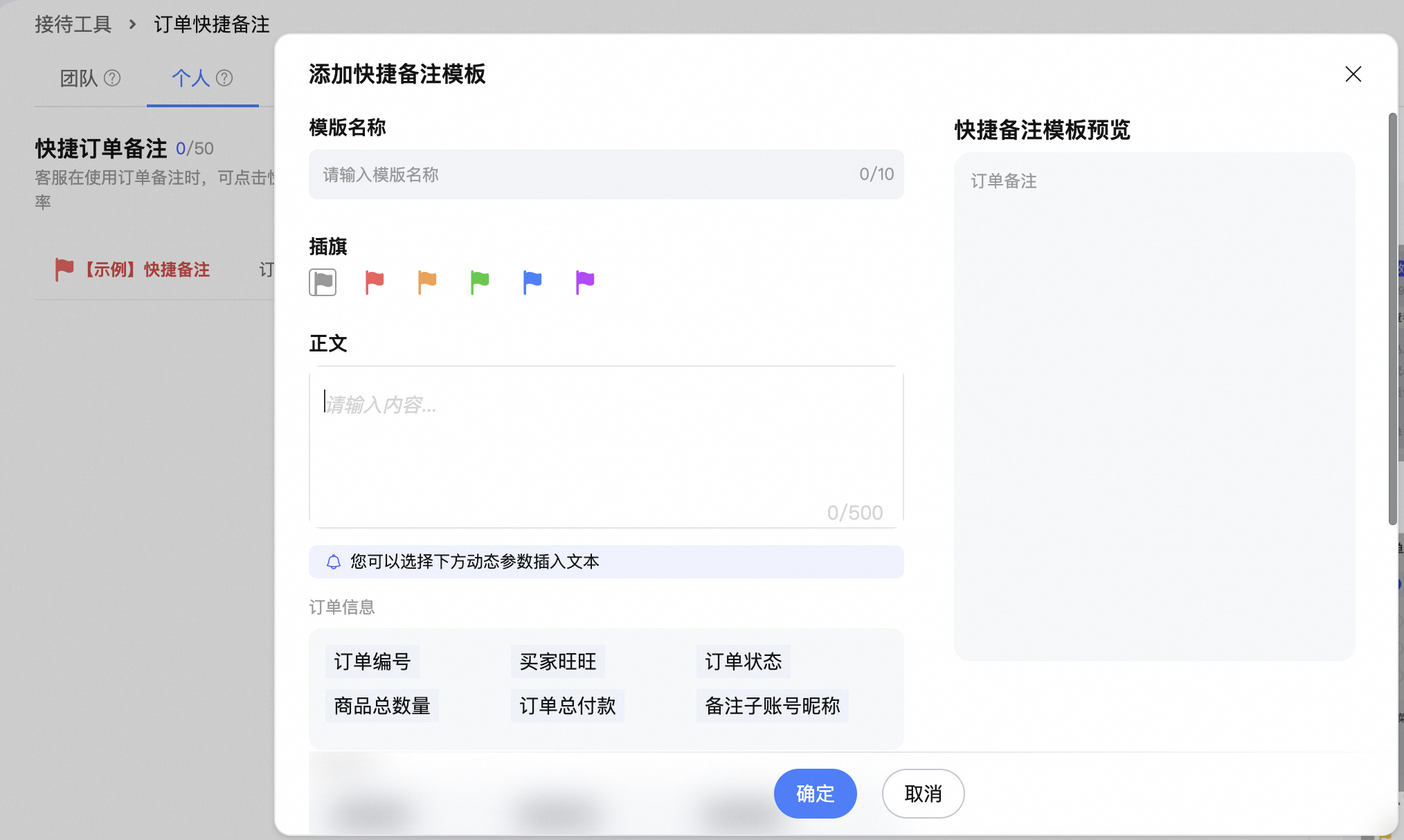Insert the 买家旺旺 parameter
The image size is (1404, 840).
point(558,661)
